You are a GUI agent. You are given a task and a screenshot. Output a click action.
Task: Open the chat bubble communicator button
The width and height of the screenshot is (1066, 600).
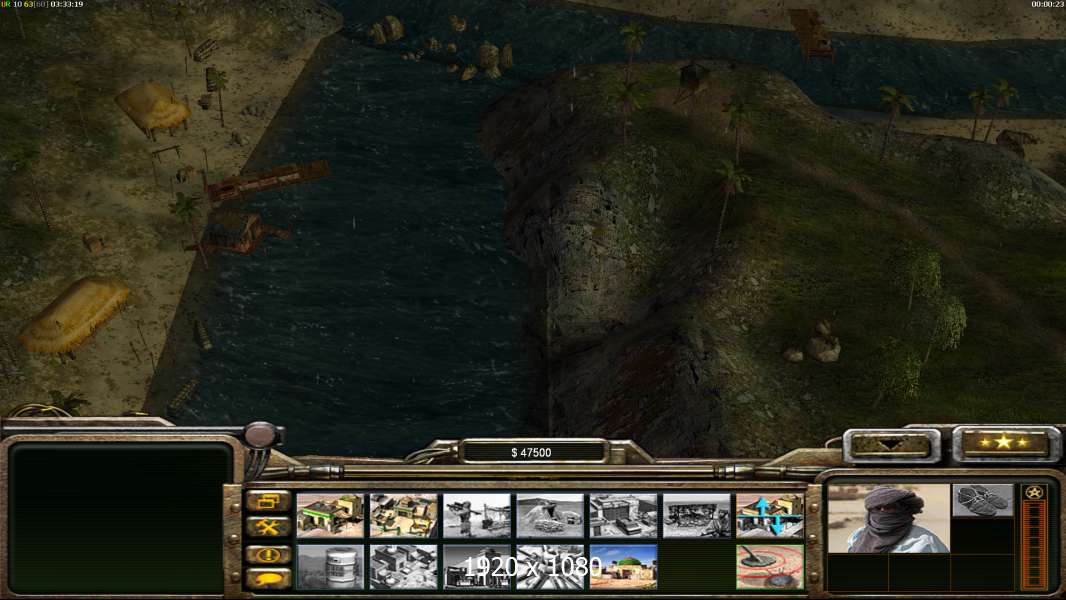[x=268, y=579]
